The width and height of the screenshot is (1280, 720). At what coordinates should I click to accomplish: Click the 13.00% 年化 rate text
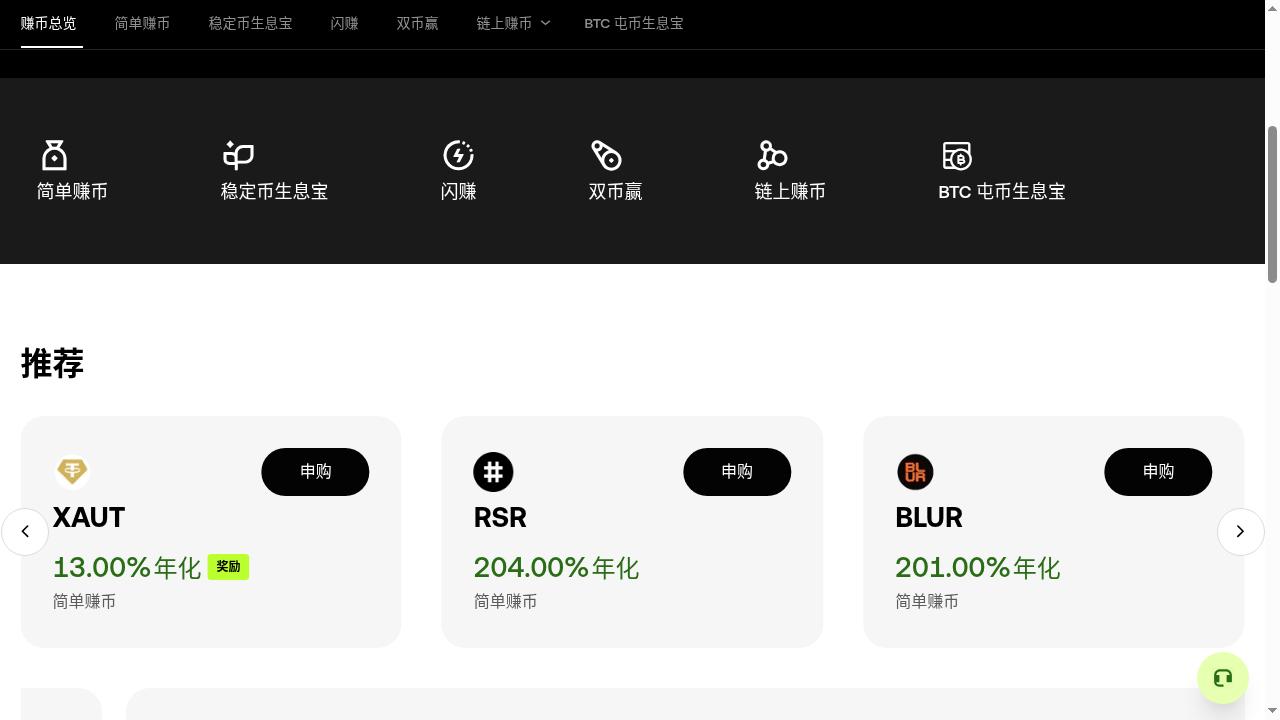tap(127, 568)
